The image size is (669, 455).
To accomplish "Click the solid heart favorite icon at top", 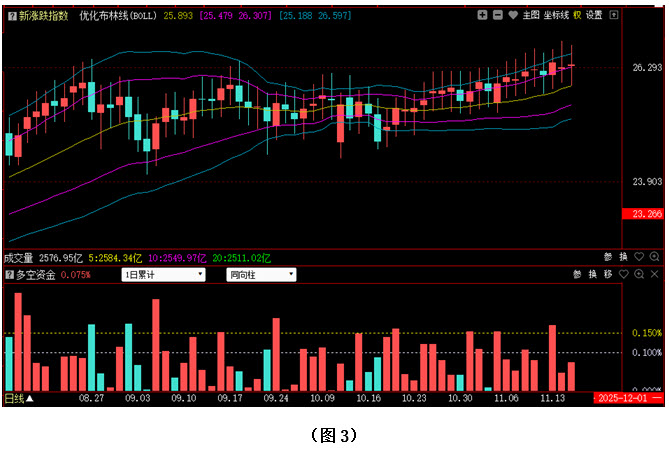I will tap(513, 15).
